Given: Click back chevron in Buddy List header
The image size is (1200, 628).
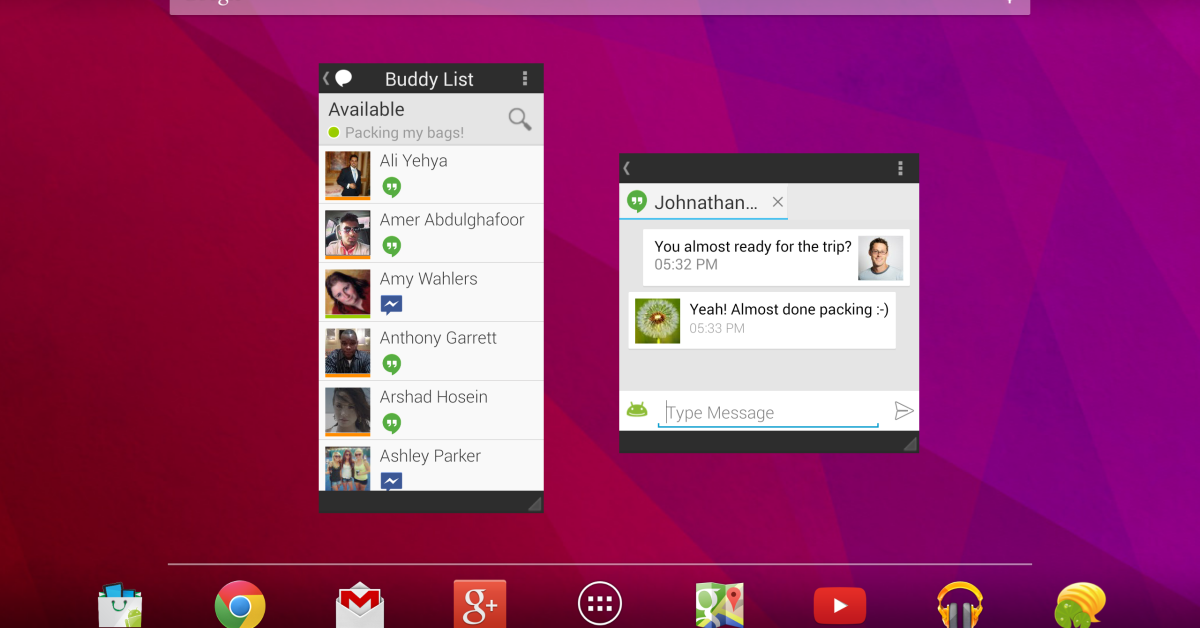Looking at the screenshot, I should coord(326,78).
